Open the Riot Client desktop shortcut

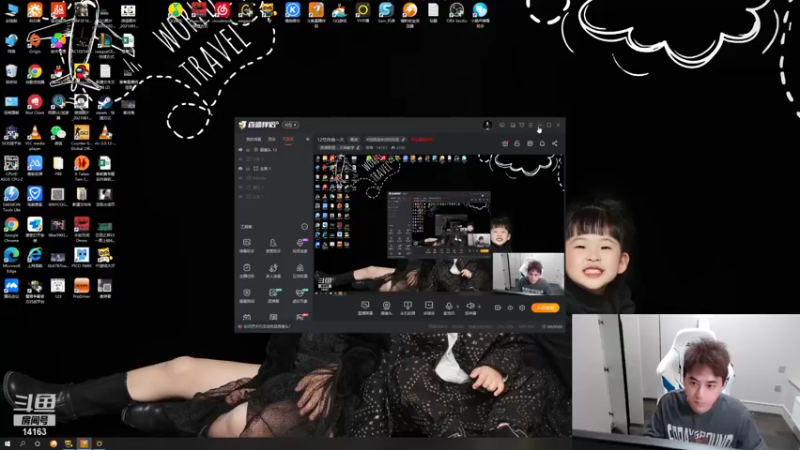click(x=35, y=105)
